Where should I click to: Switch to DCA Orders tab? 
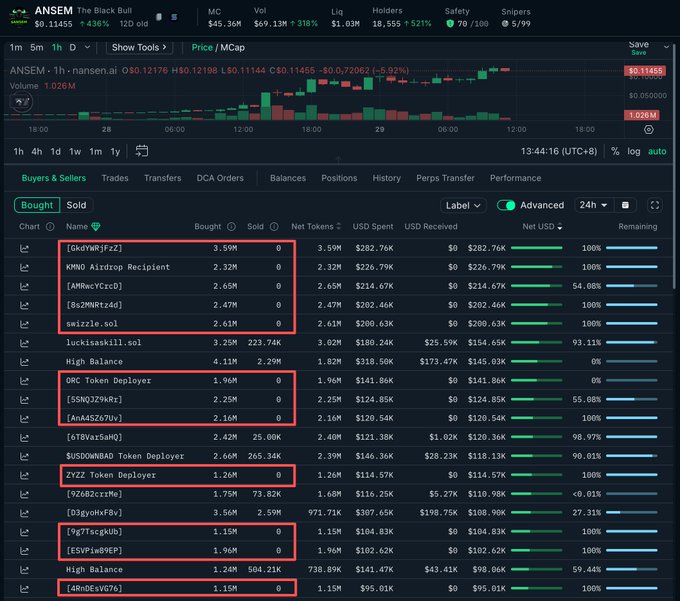click(x=220, y=178)
